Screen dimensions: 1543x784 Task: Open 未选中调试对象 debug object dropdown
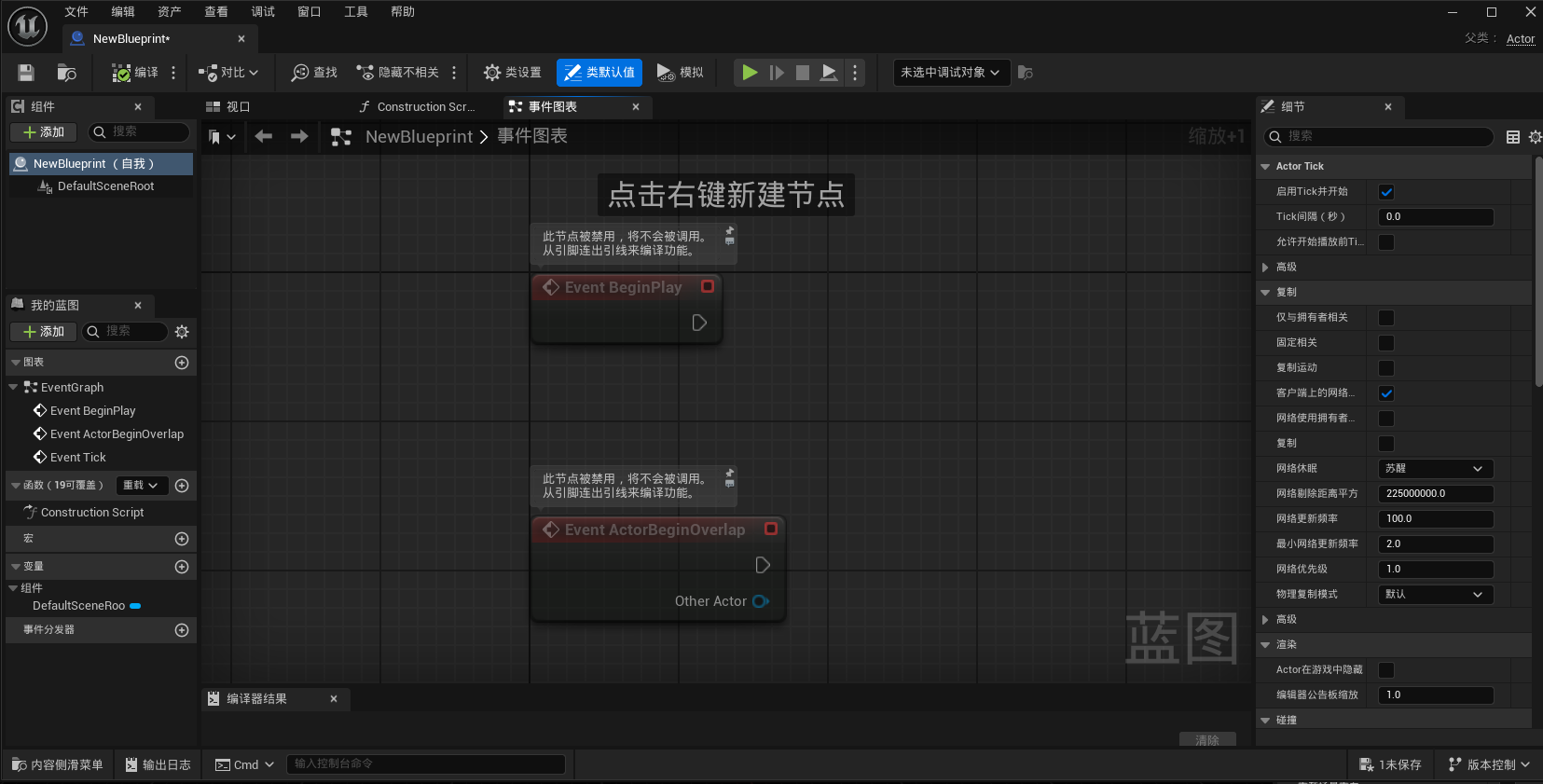[951, 73]
